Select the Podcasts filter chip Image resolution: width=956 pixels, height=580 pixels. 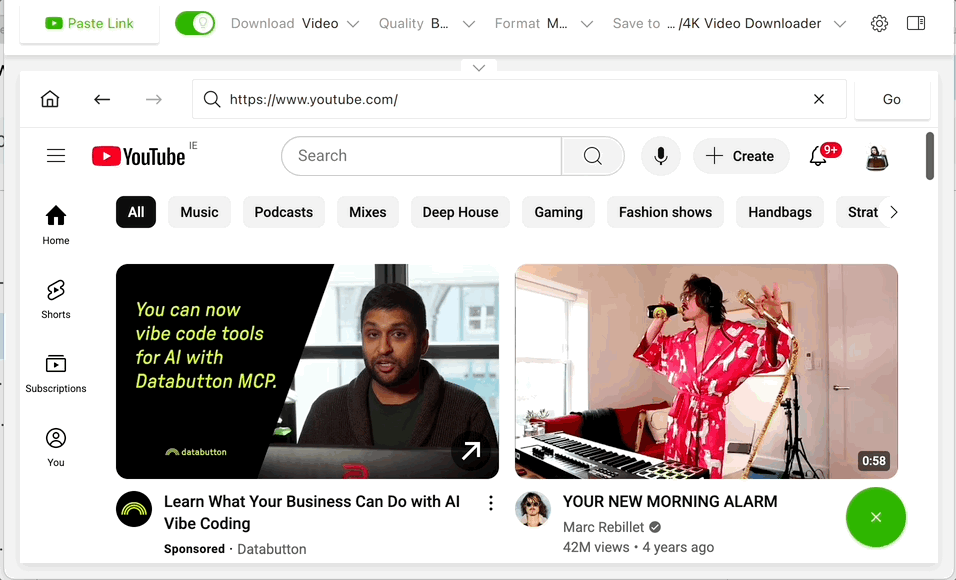pyautogui.click(x=284, y=212)
